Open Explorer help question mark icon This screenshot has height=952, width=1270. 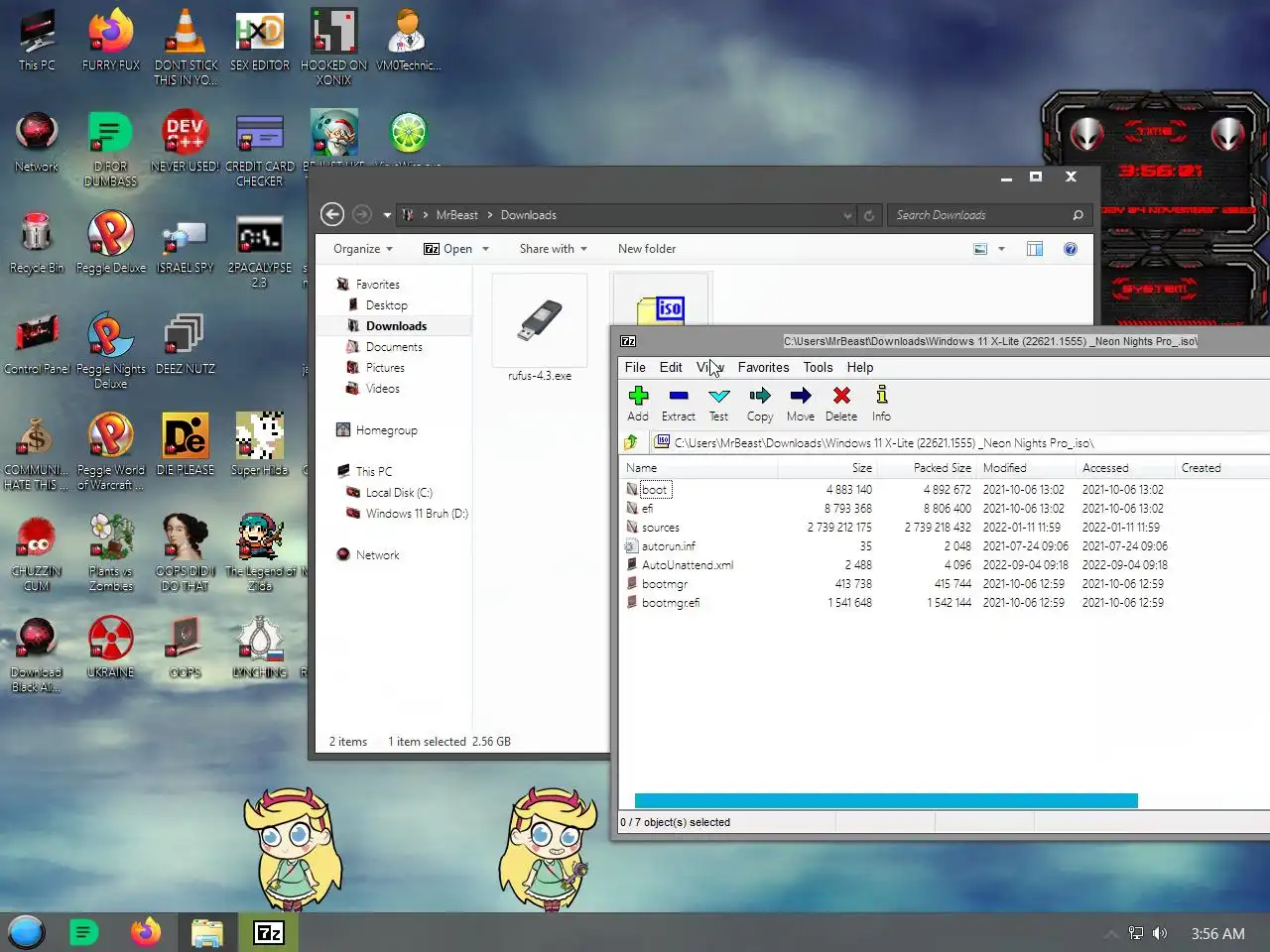pos(1071,249)
